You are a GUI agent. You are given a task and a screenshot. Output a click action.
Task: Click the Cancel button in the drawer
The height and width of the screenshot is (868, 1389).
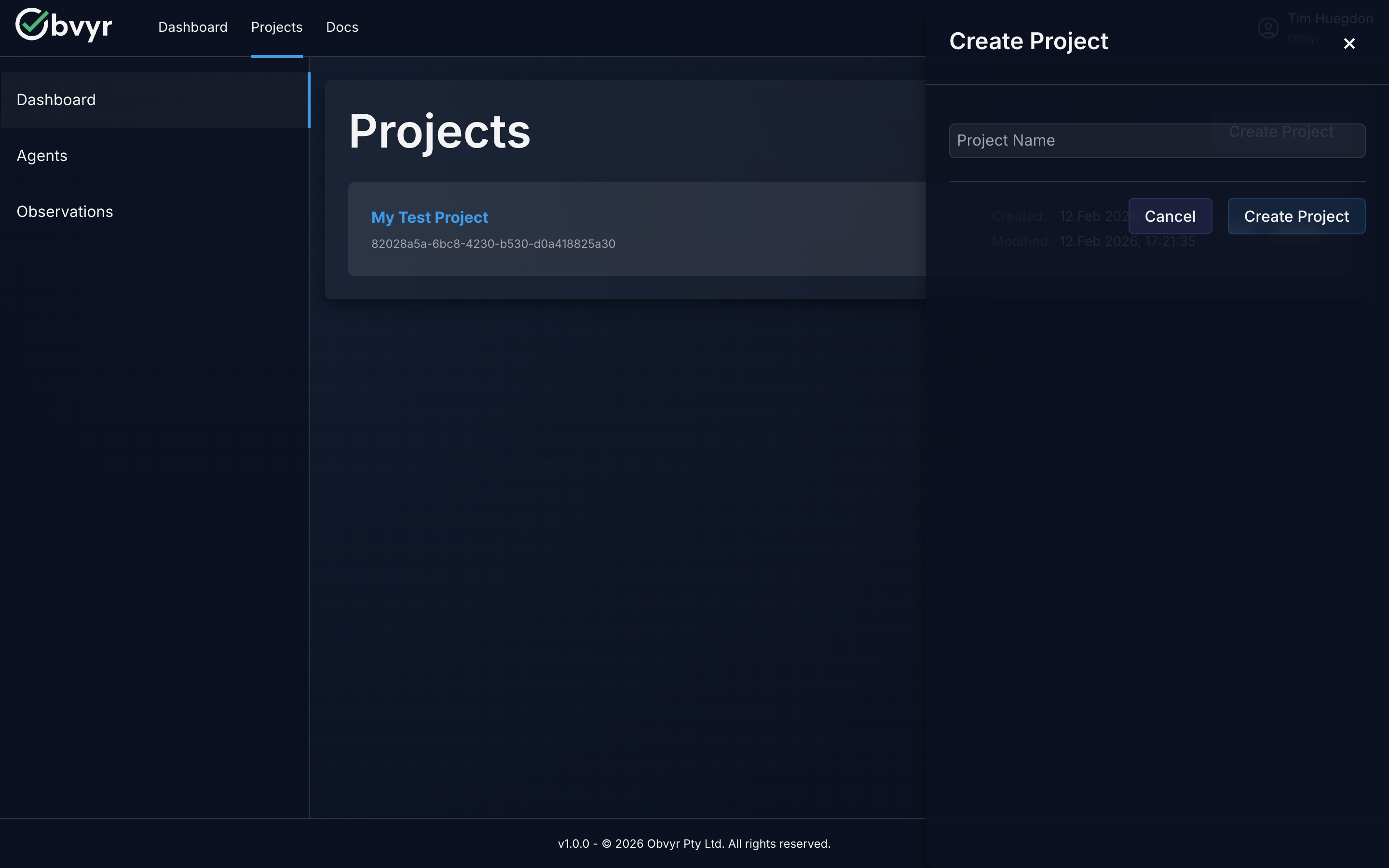click(1170, 216)
